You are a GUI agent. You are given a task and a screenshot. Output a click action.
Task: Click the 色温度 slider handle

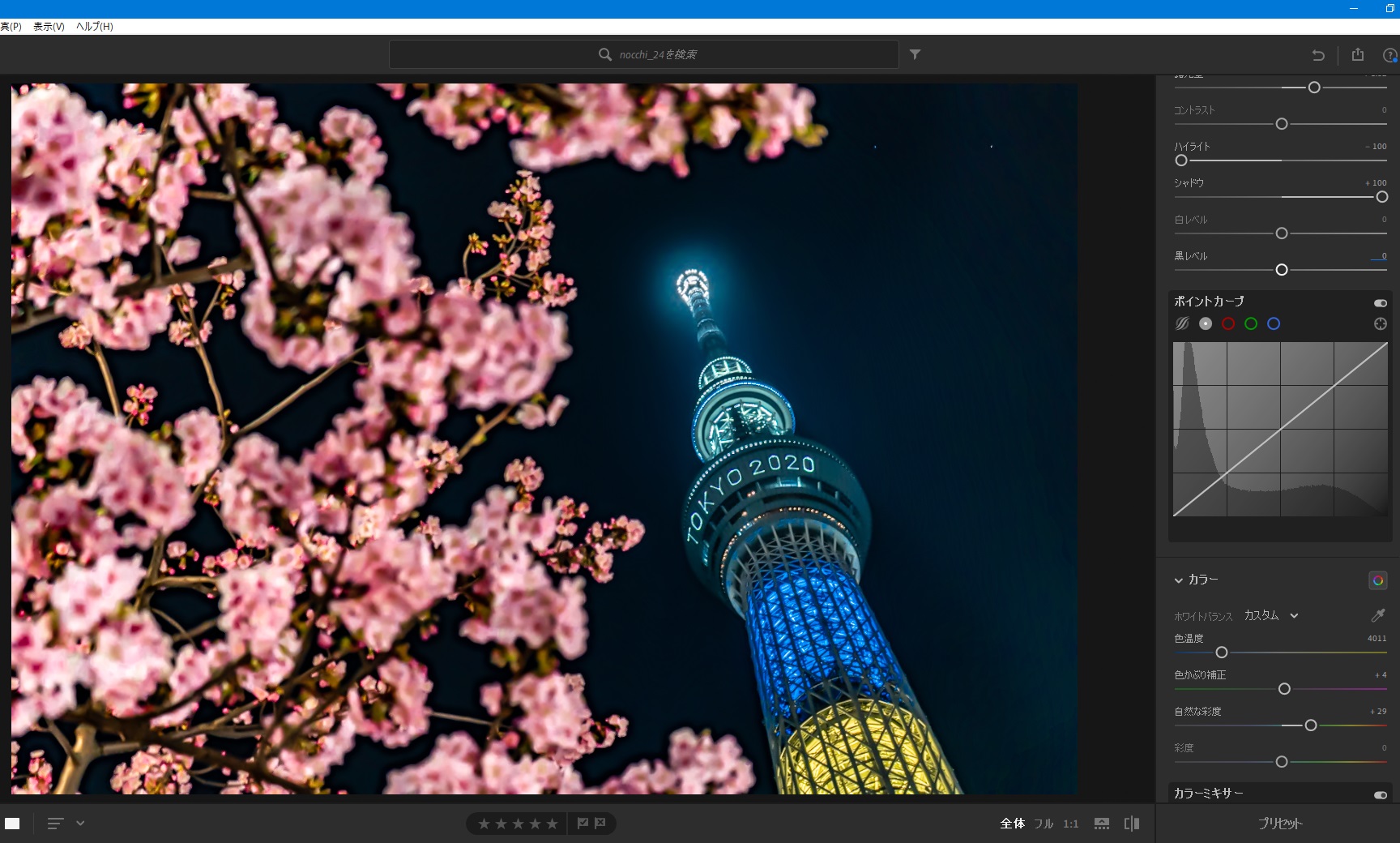[x=1222, y=653]
